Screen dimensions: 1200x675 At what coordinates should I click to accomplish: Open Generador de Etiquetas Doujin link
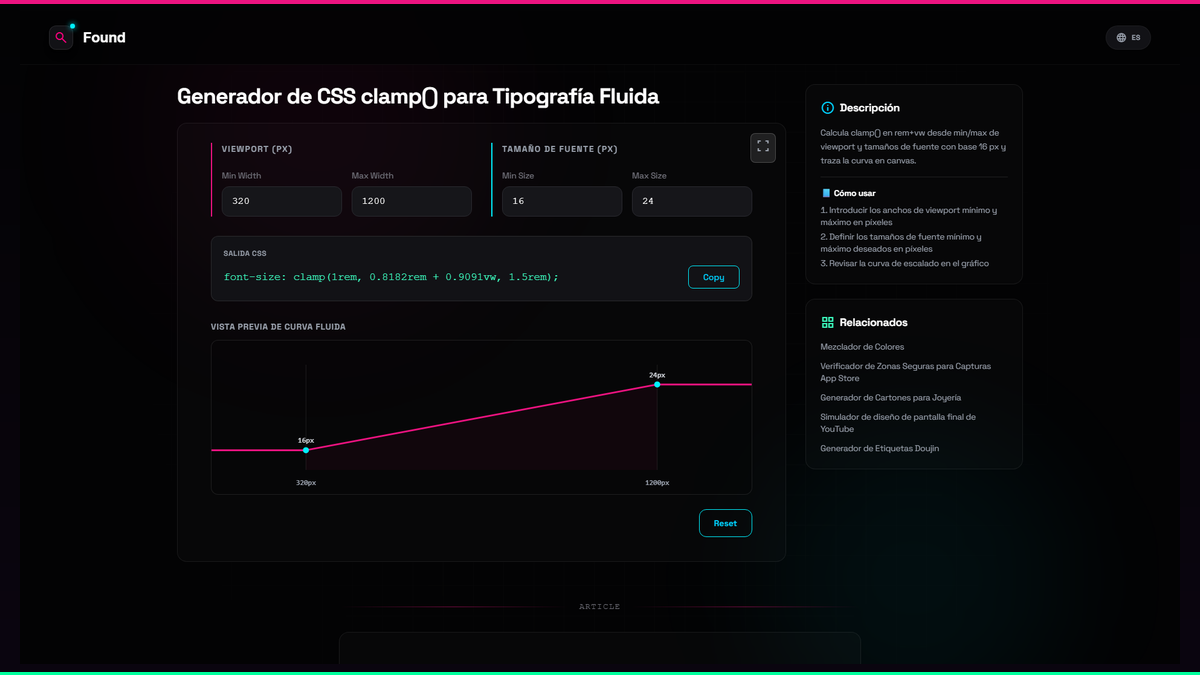coord(880,449)
